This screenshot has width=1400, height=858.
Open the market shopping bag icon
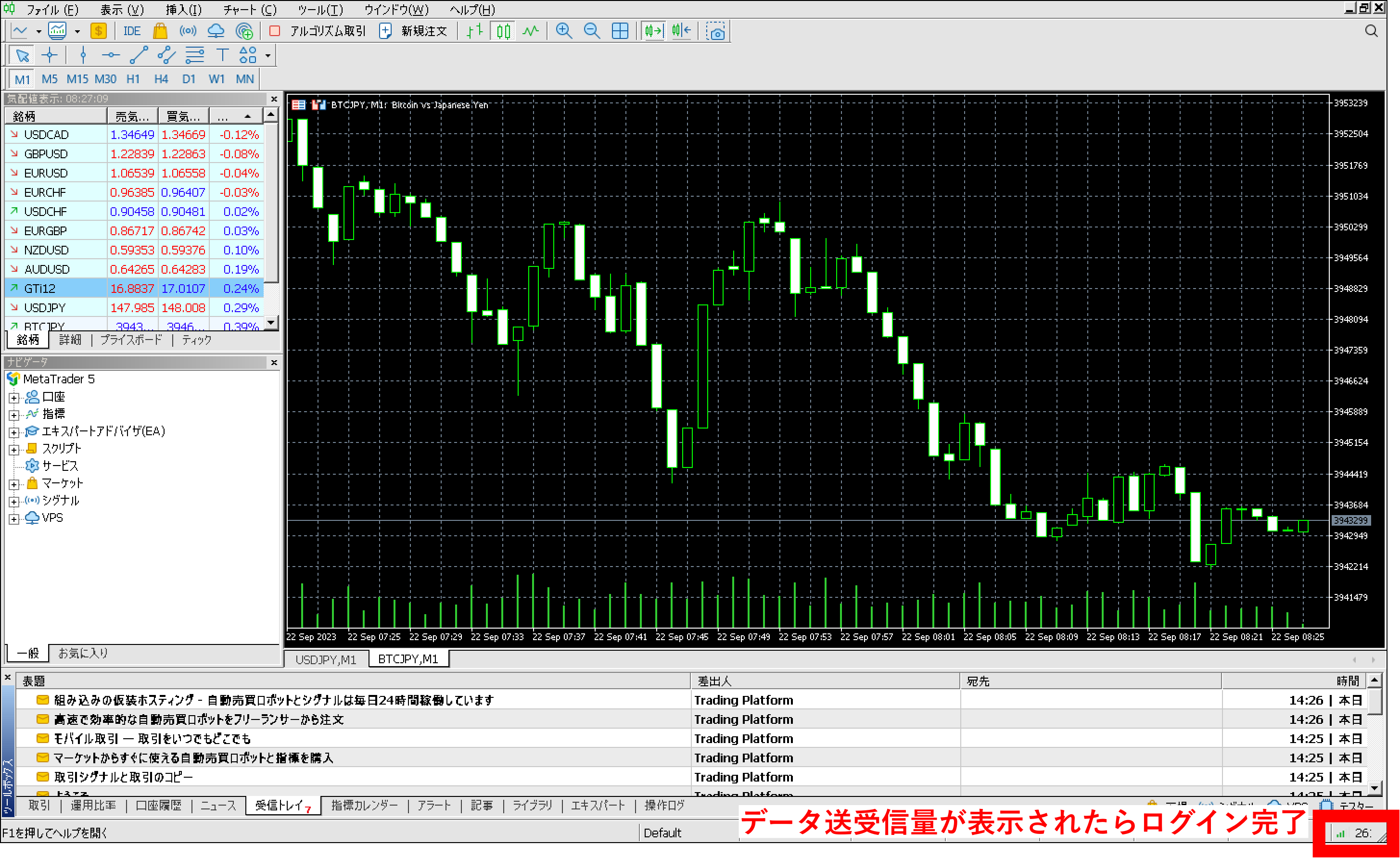click(x=160, y=31)
